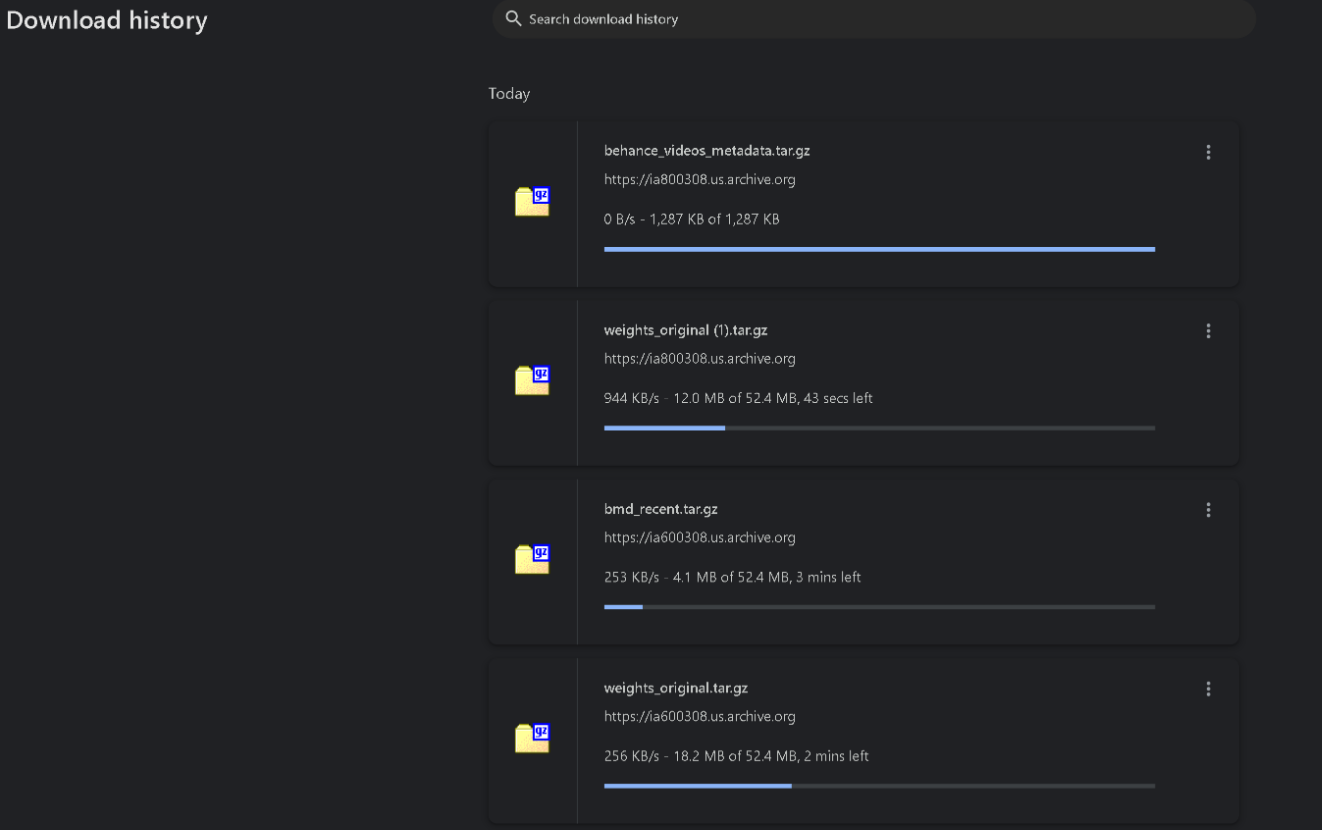
Task: Click the magnifier icon in search bar
Action: click(513, 19)
